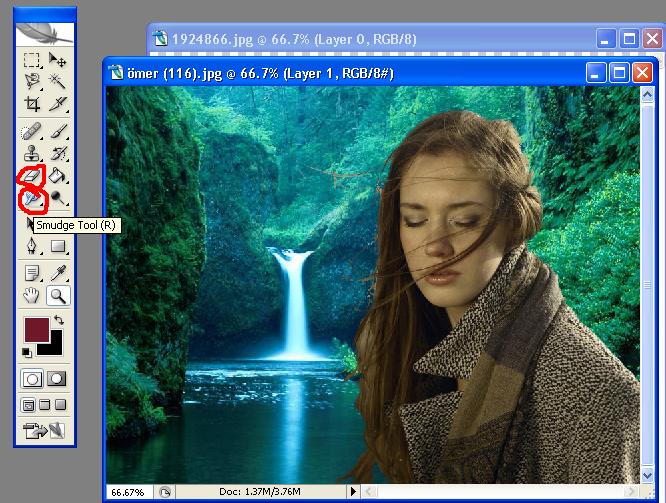Switch to Quick Mask mode
This screenshot has width=666, height=503.
[56, 379]
